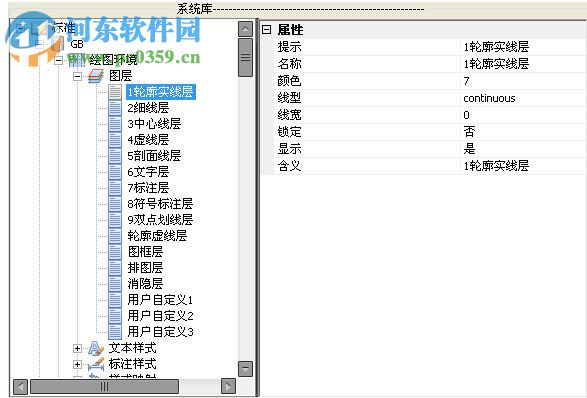Select the 标注样式 tree label

tap(133, 364)
